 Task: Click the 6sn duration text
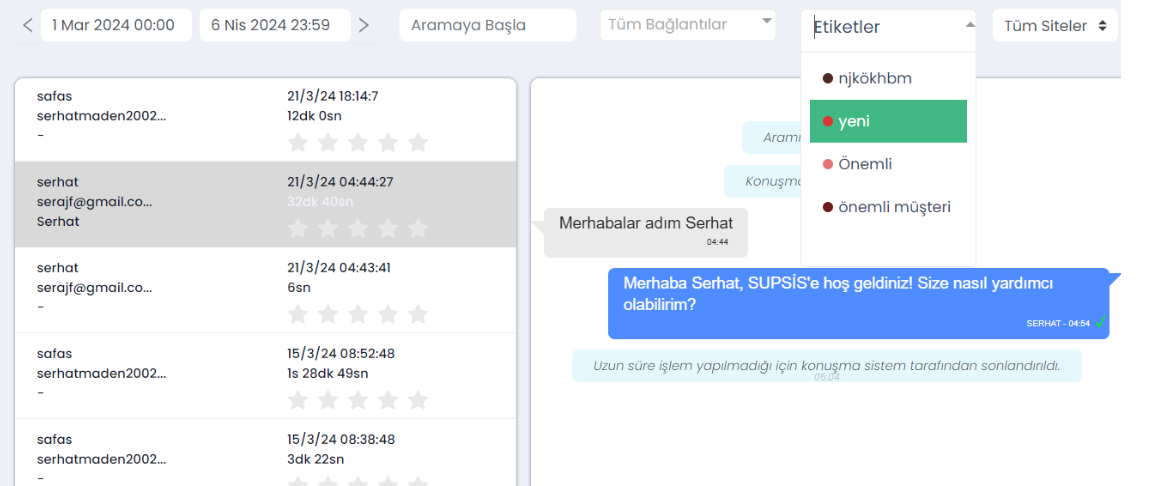click(x=297, y=287)
